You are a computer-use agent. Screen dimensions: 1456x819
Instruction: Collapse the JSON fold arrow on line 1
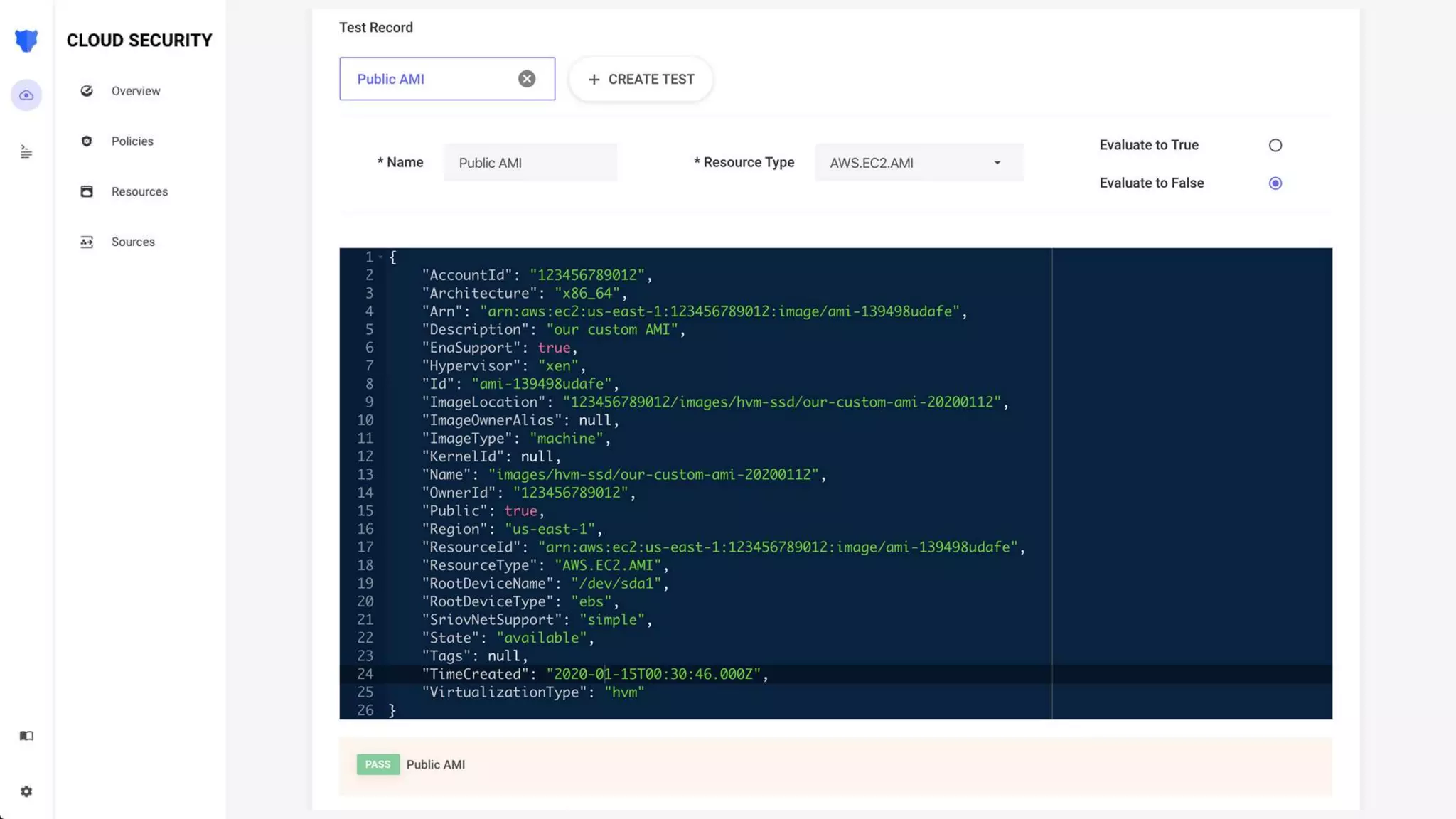tap(381, 257)
